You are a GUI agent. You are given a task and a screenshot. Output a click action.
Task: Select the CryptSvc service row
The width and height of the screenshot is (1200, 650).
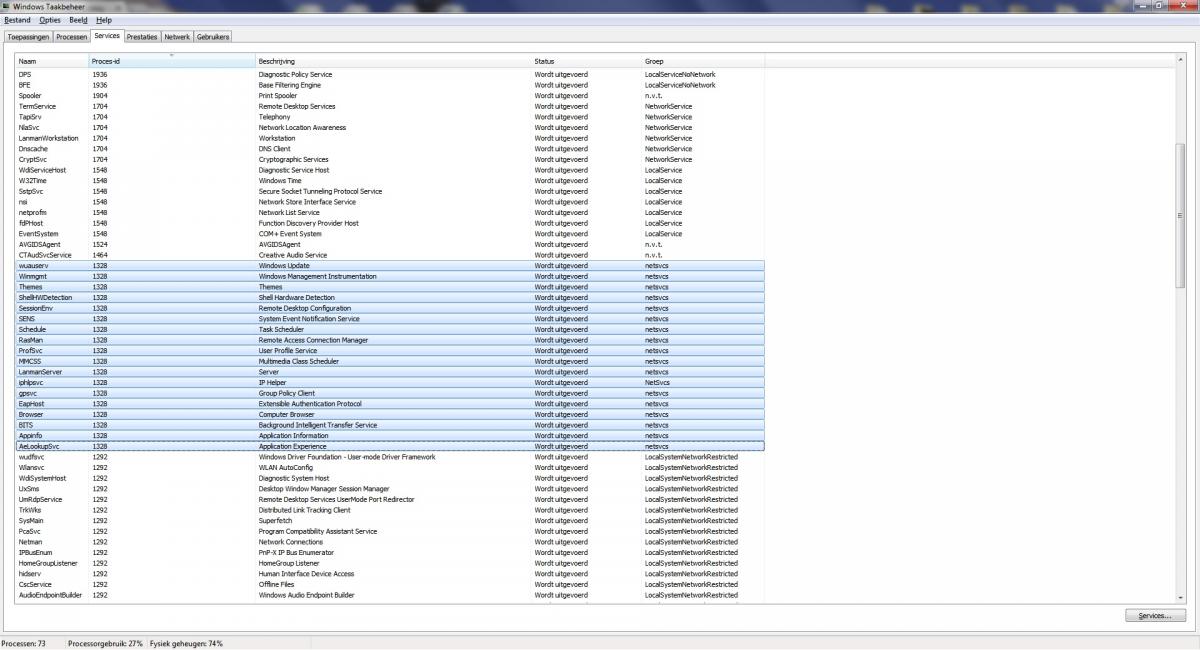point(391,159)
